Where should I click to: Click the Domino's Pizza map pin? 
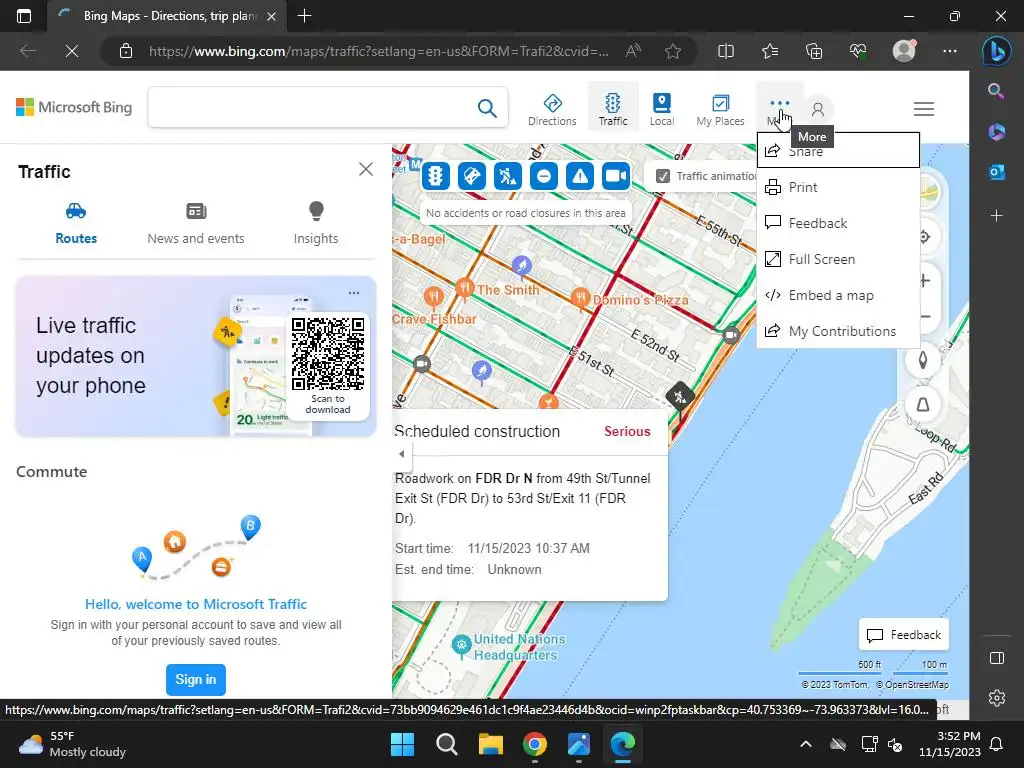(579, 298)
